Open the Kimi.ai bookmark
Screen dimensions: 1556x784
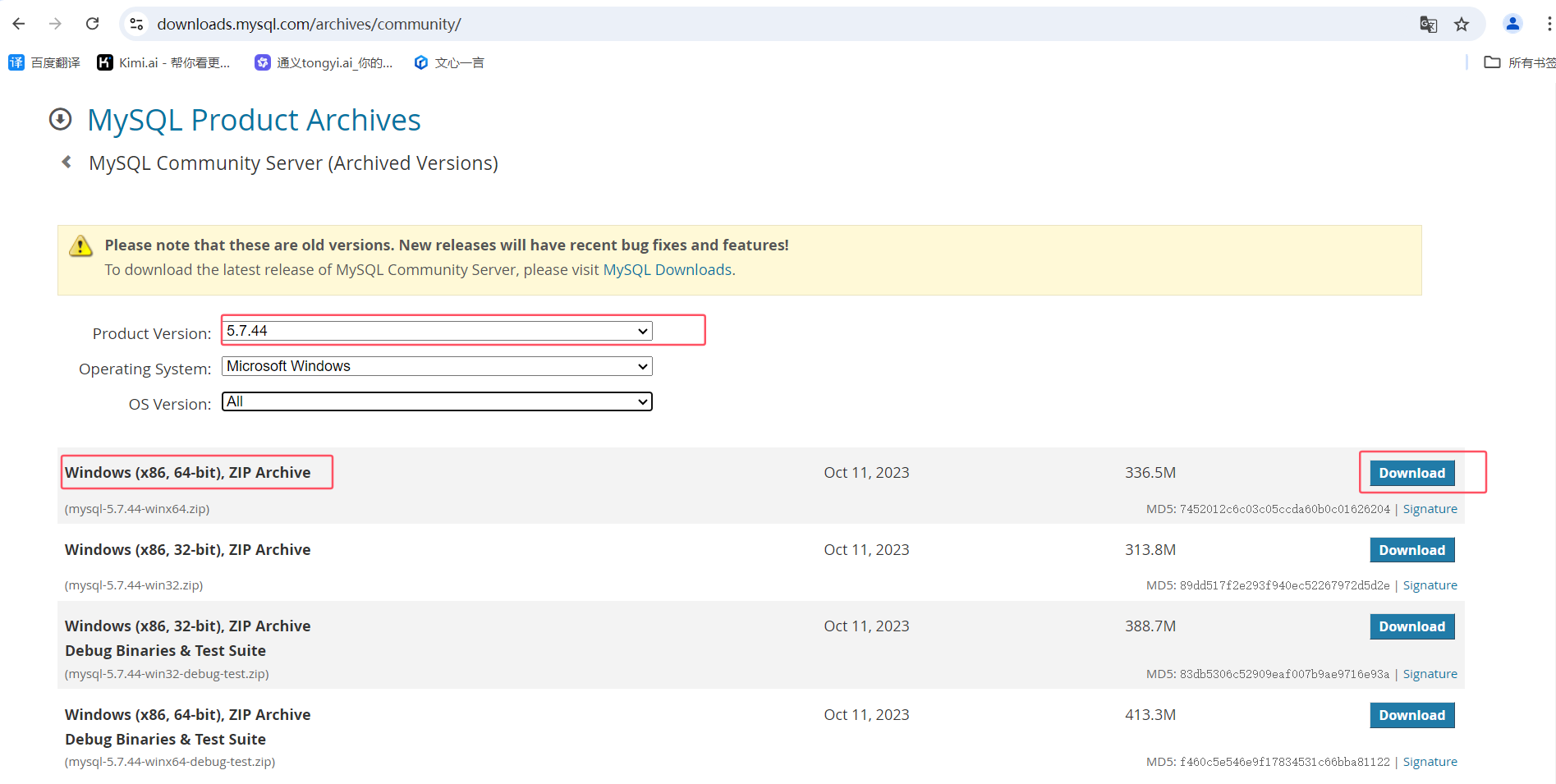pos(163,62)
